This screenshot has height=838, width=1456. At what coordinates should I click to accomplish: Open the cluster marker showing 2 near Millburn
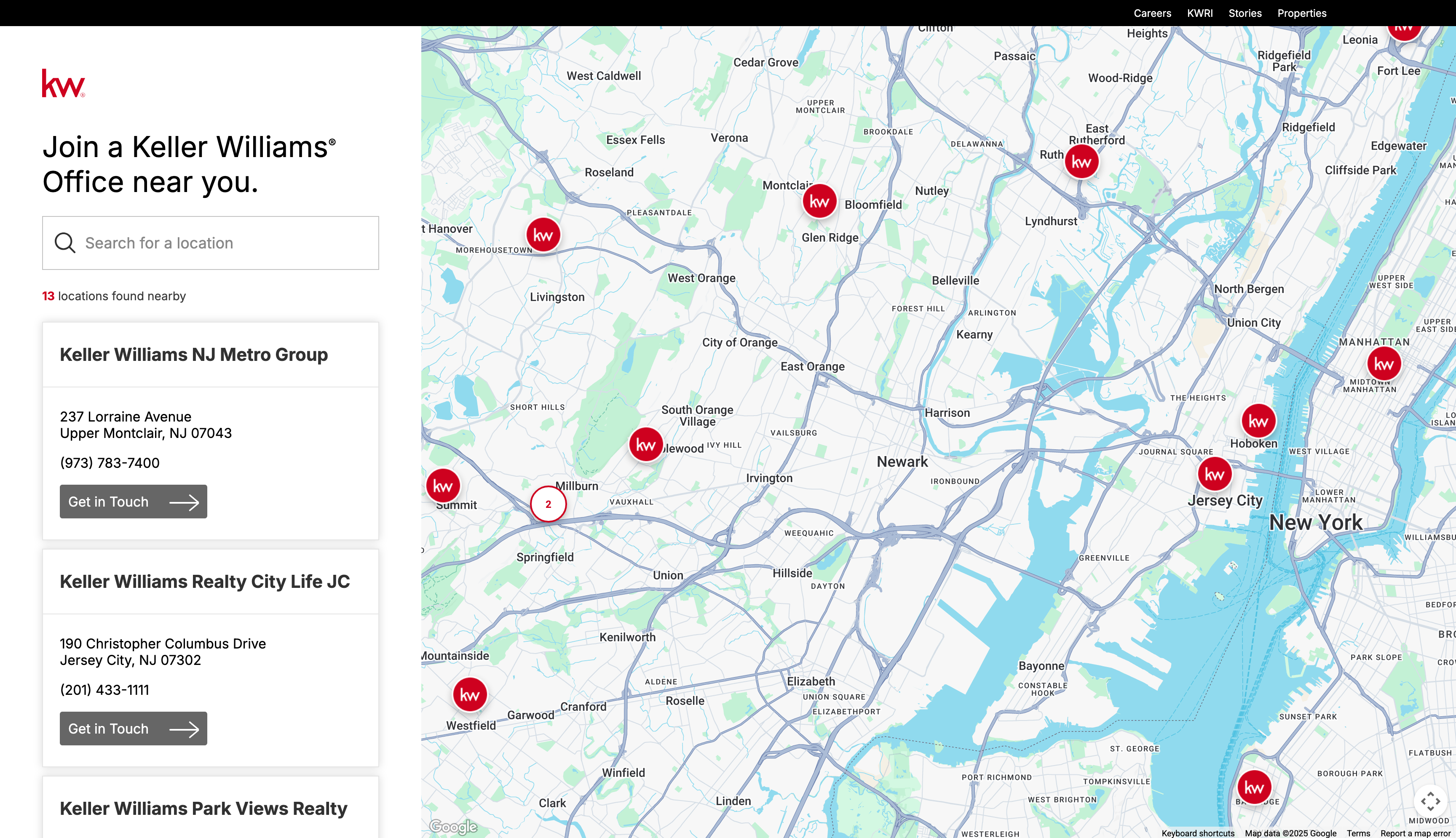tap(548, 504)
